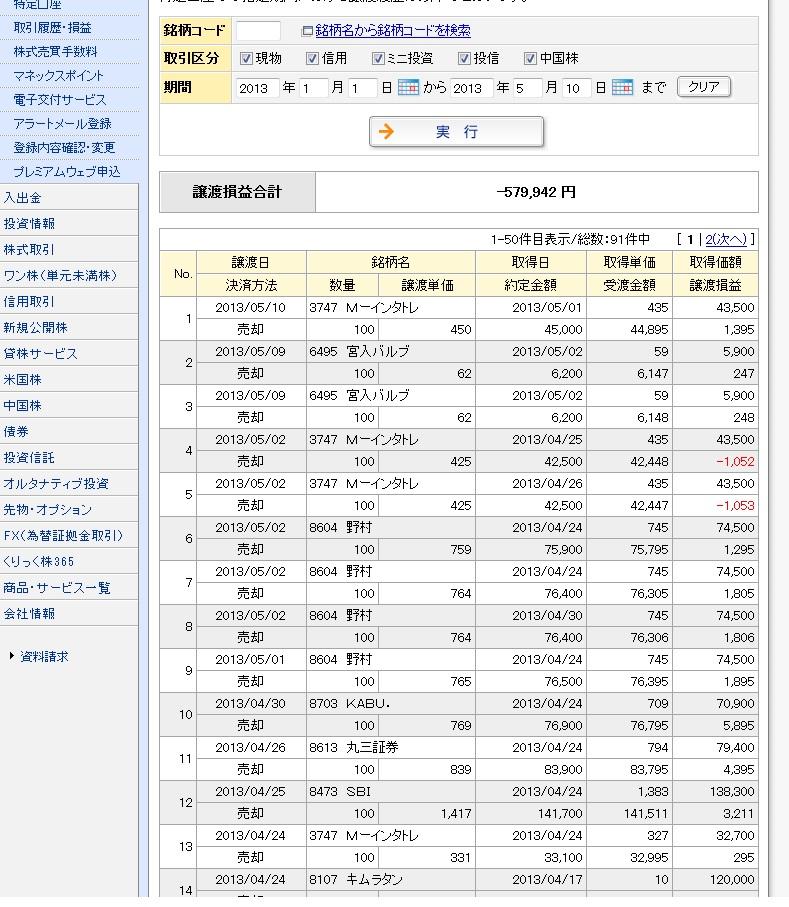
Task: Open the start date calendar picker icon
Action: (x=408, y=87)
